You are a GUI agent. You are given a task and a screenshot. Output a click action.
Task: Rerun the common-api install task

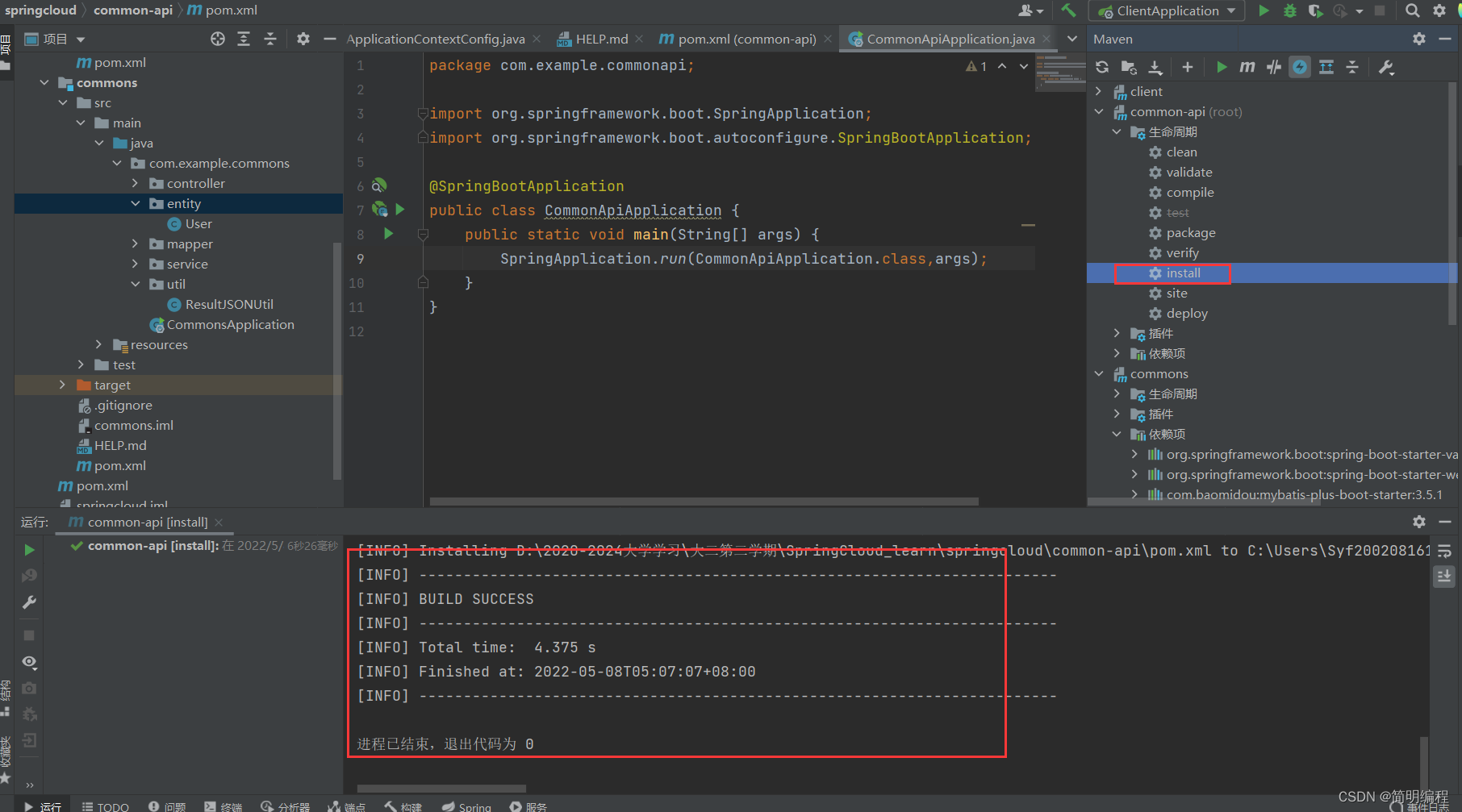click(x=29, y=550)
